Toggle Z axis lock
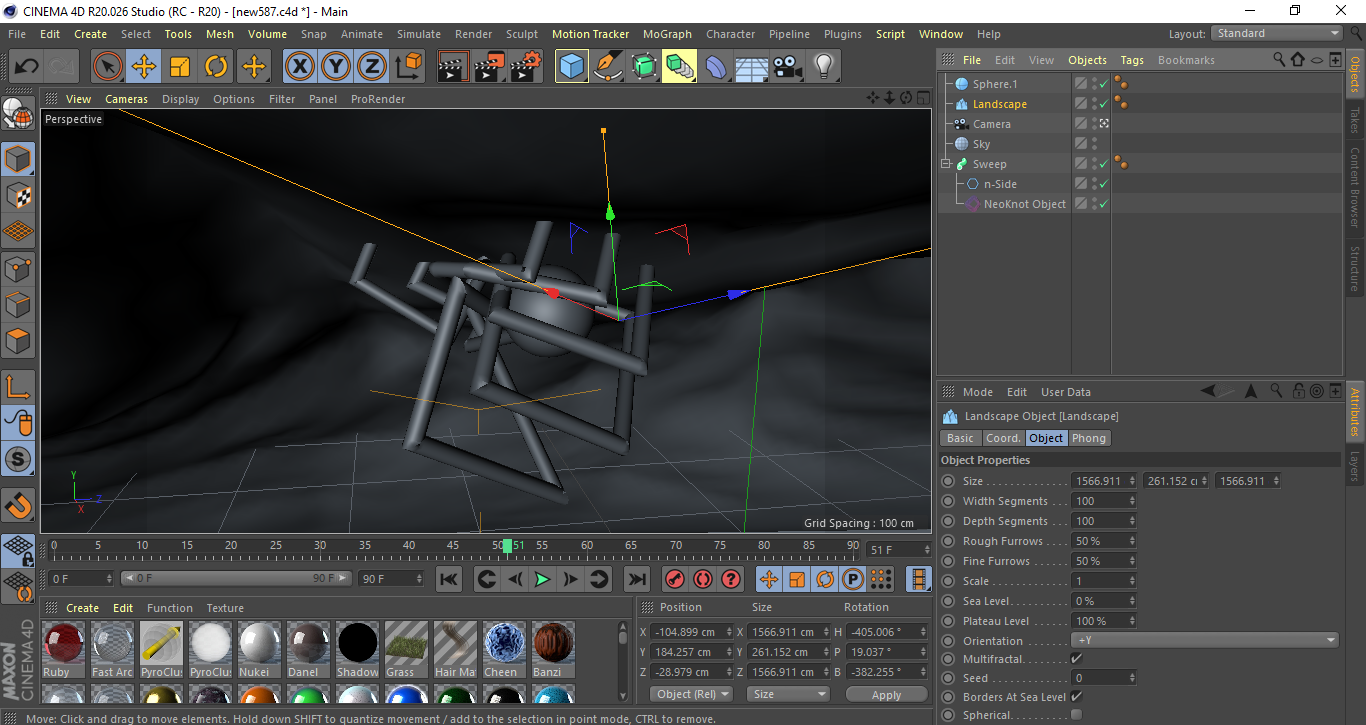Screen dimensions: 1366x725 click(x=372, y=67)
